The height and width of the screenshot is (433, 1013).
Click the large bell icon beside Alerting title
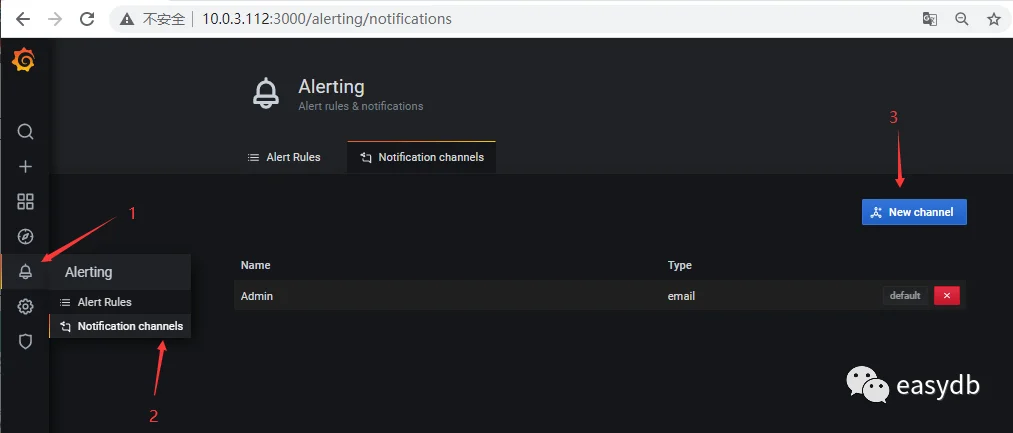tap(266, 94)
